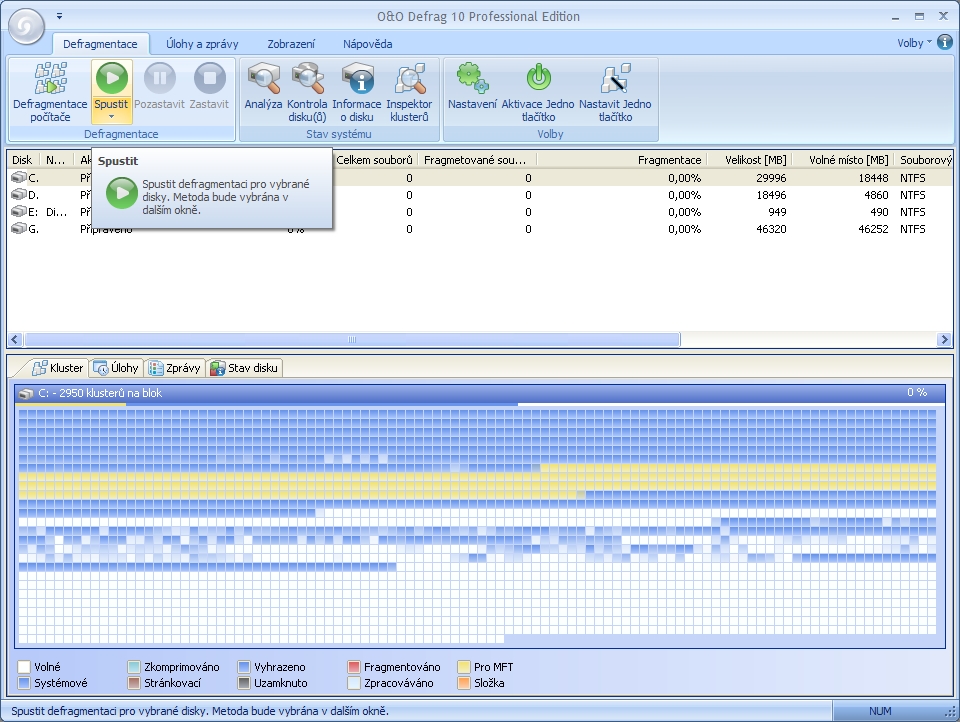Switch to the Úlohy bottom tab

coord(116,368)
